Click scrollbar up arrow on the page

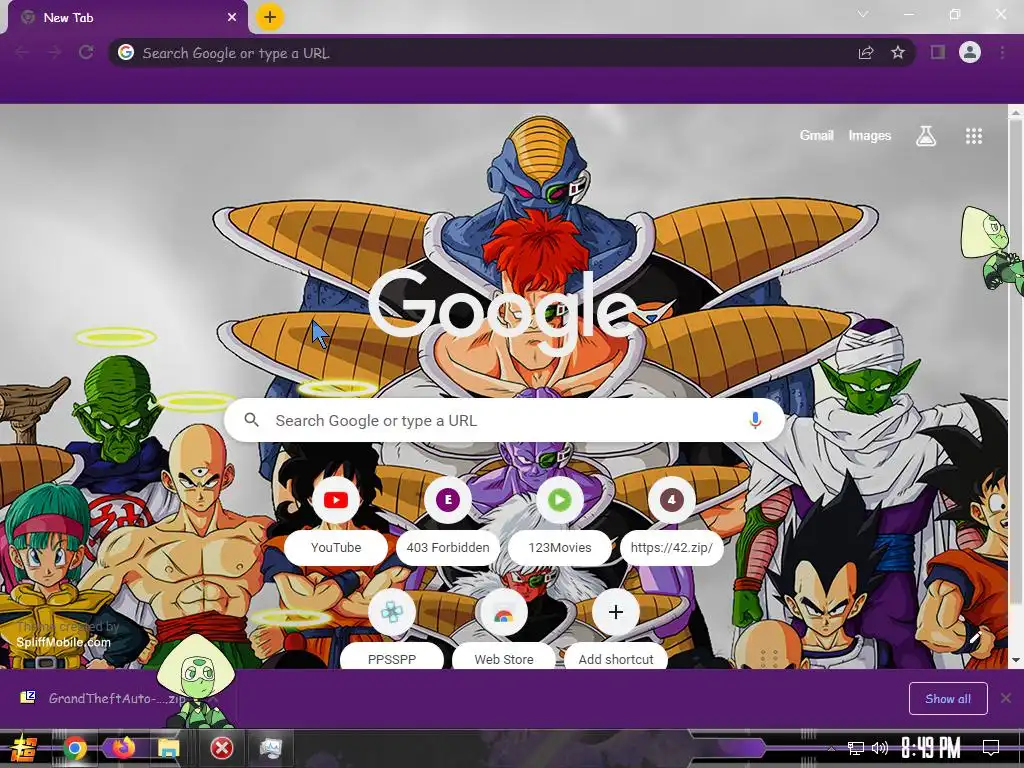coord(1016,112)
